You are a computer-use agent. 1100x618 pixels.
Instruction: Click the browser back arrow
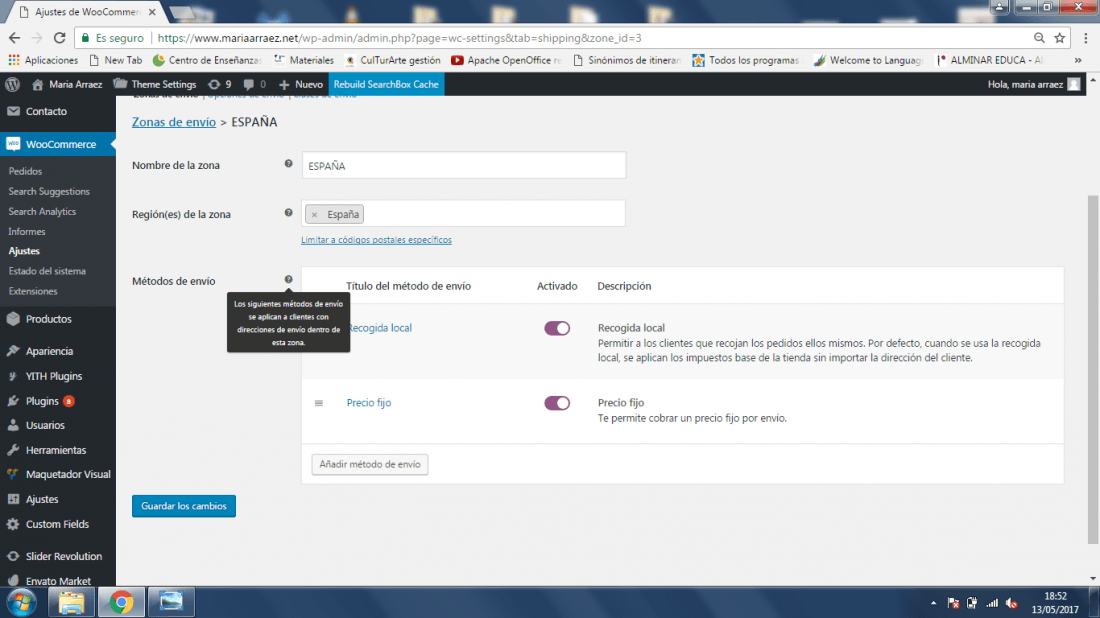14,38
